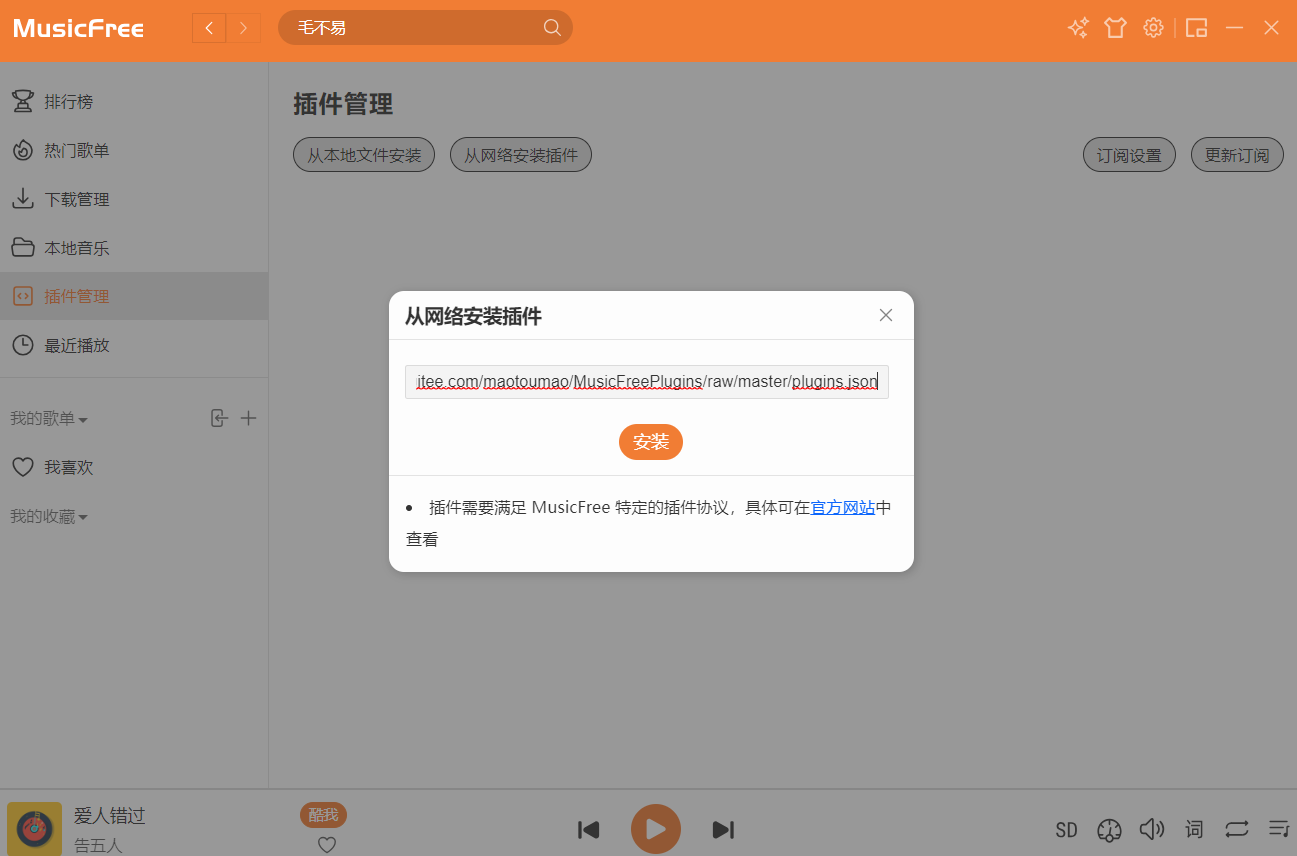Image resolution: width=1297 pixels, height=856 pixels.
Task: Go to 下载管理 in the sidebar
Action: (x=134, y=199)
